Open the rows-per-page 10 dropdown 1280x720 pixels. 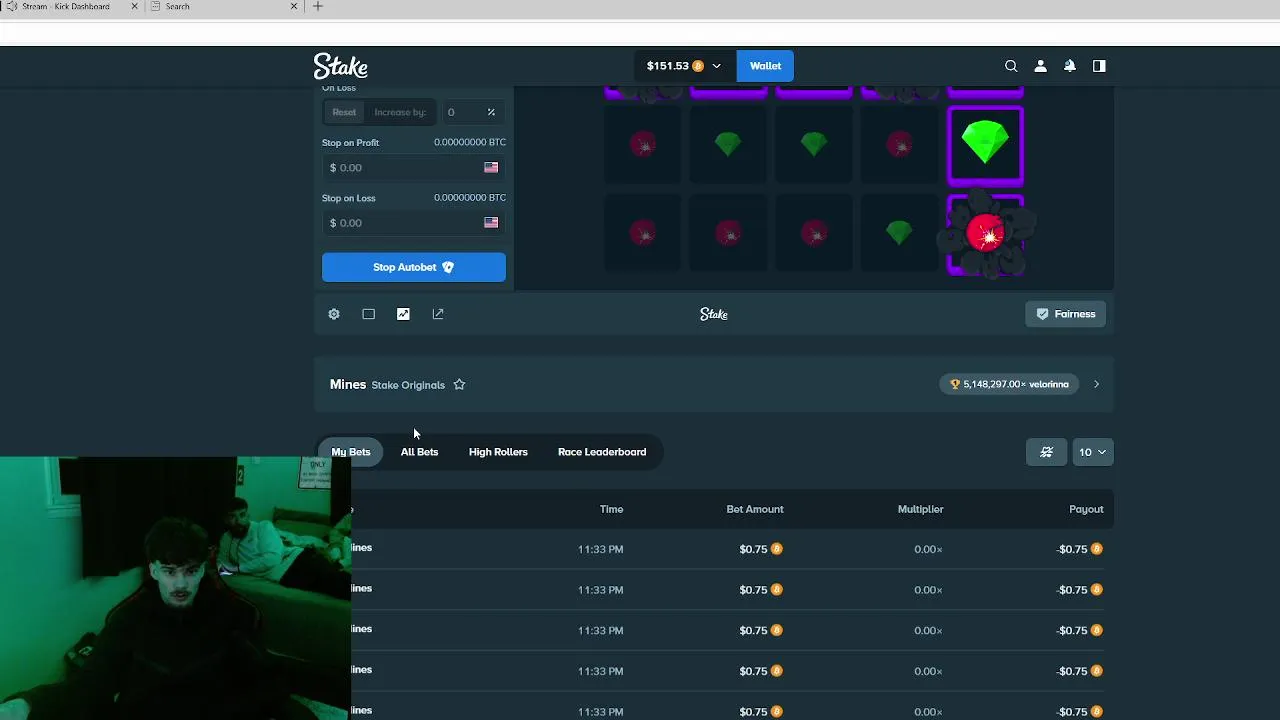point(1091,452)
